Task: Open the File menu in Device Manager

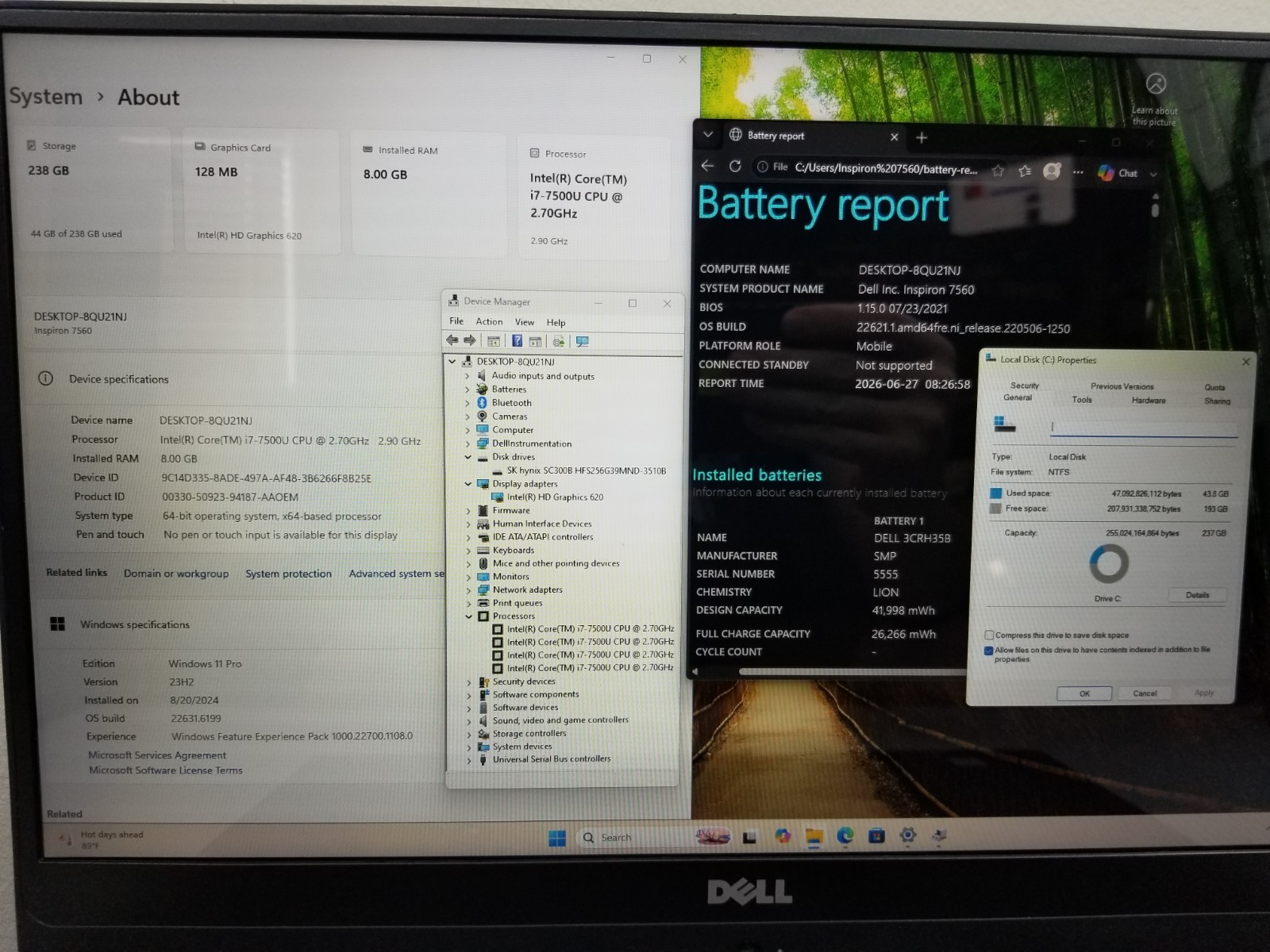Action: point(456,321)
